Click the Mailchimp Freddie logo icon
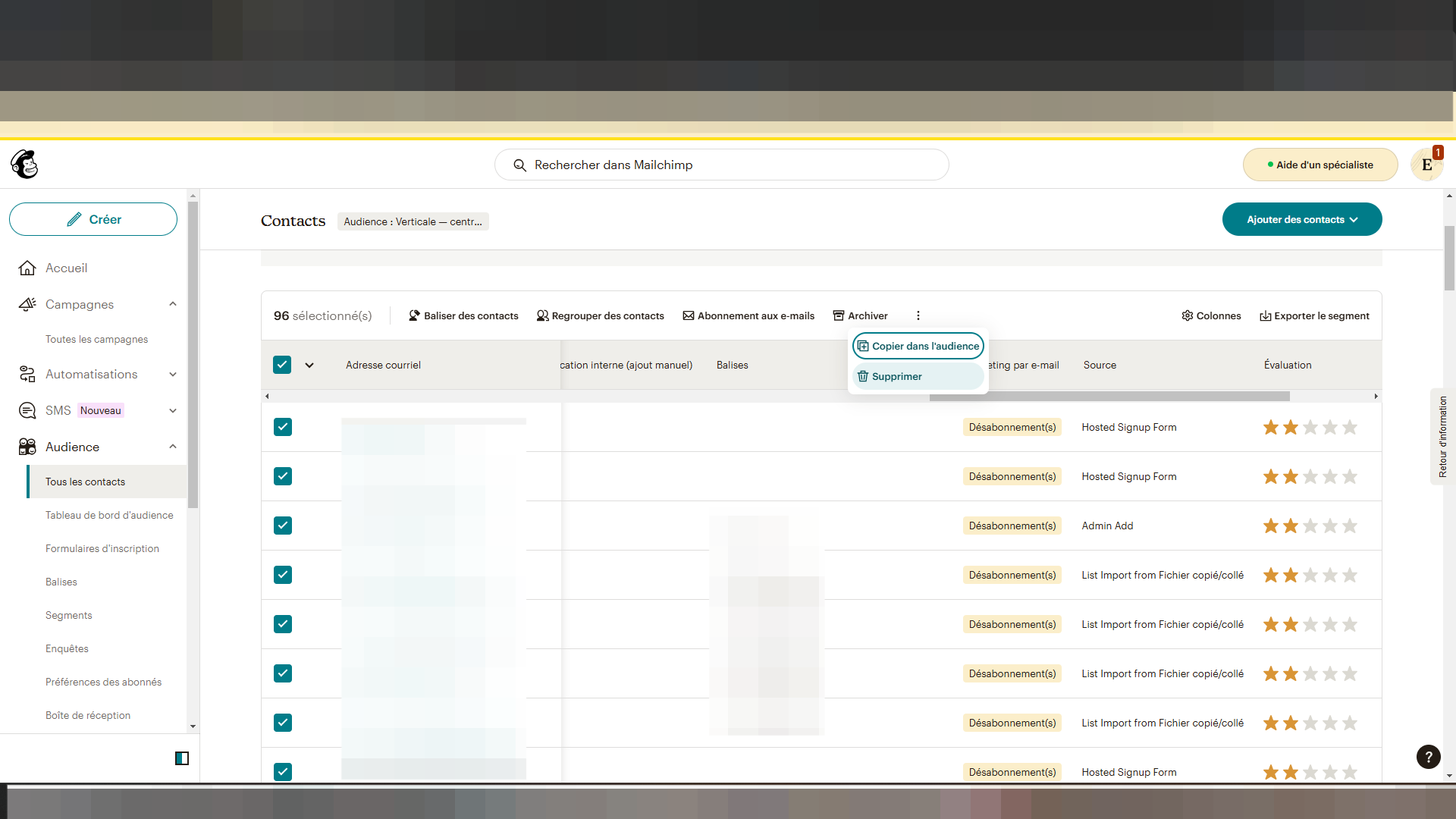Viewport: 1456px width, 819px height. [x=24, y=165]
